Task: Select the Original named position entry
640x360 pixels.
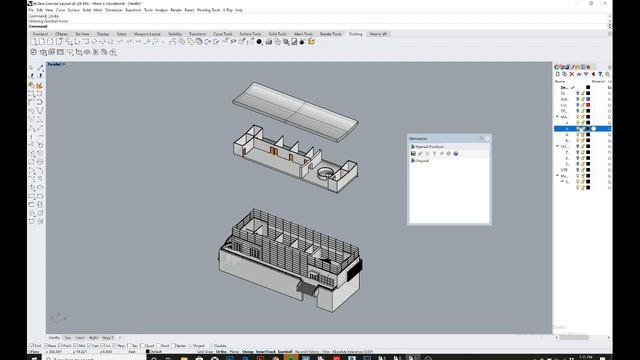Action: coord(422,161)
